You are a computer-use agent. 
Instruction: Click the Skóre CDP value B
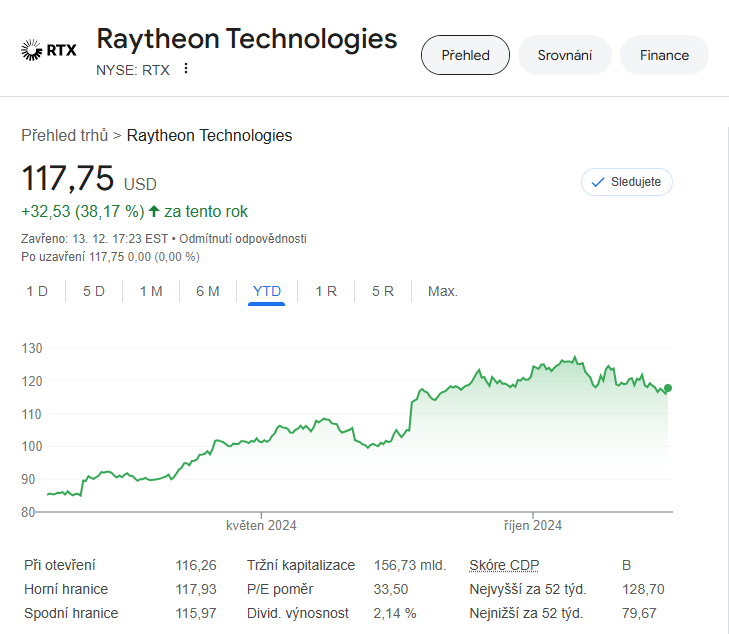(x=626, y=565)
